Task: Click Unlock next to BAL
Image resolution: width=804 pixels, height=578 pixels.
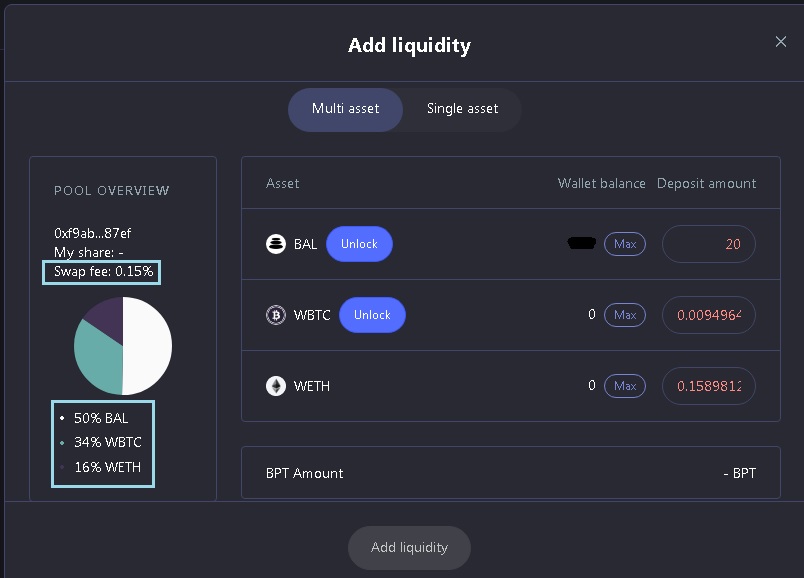Action: click(x=359, y=243)
